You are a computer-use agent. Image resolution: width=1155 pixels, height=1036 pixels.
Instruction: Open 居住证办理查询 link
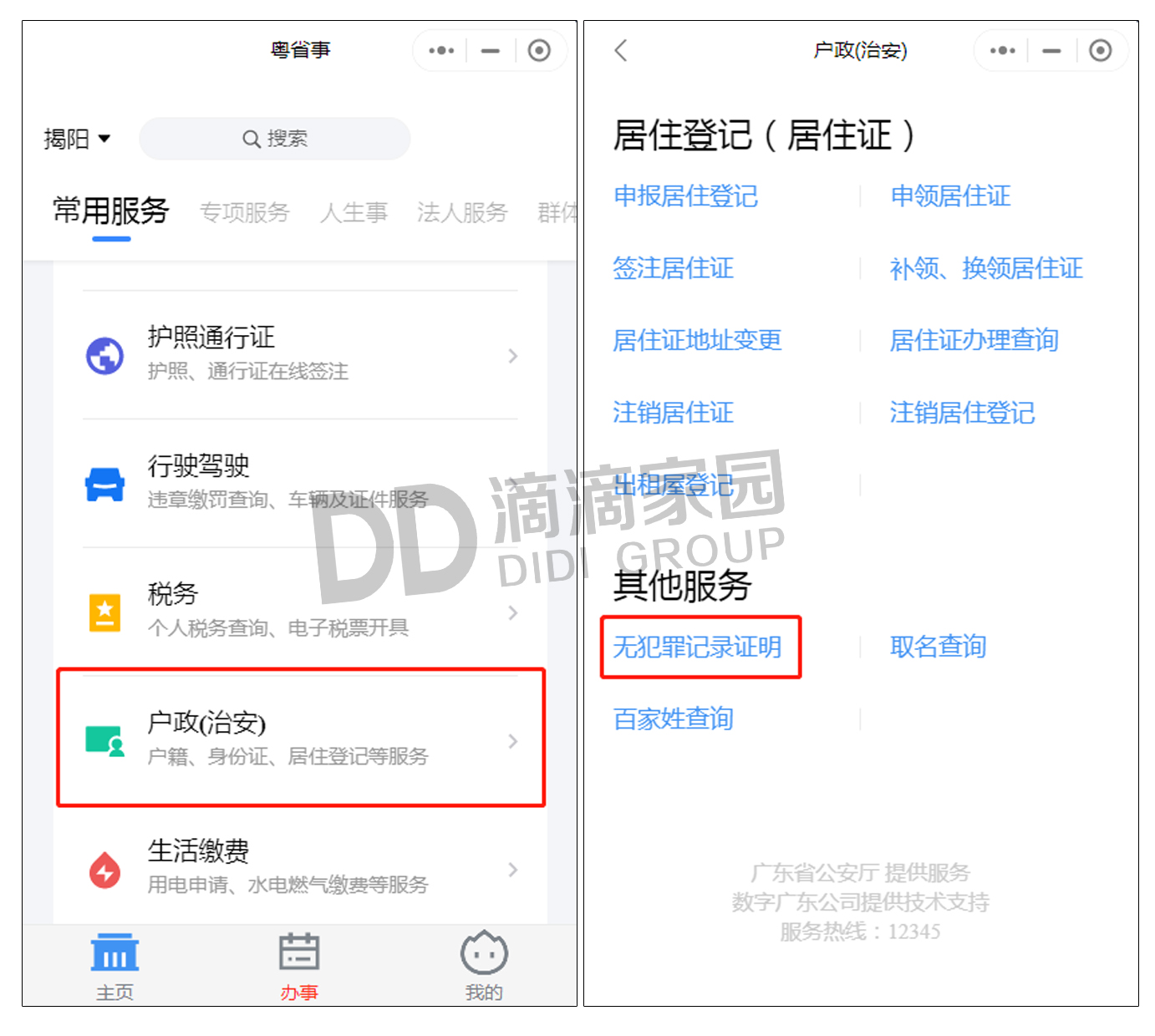[x=974, y=340]
